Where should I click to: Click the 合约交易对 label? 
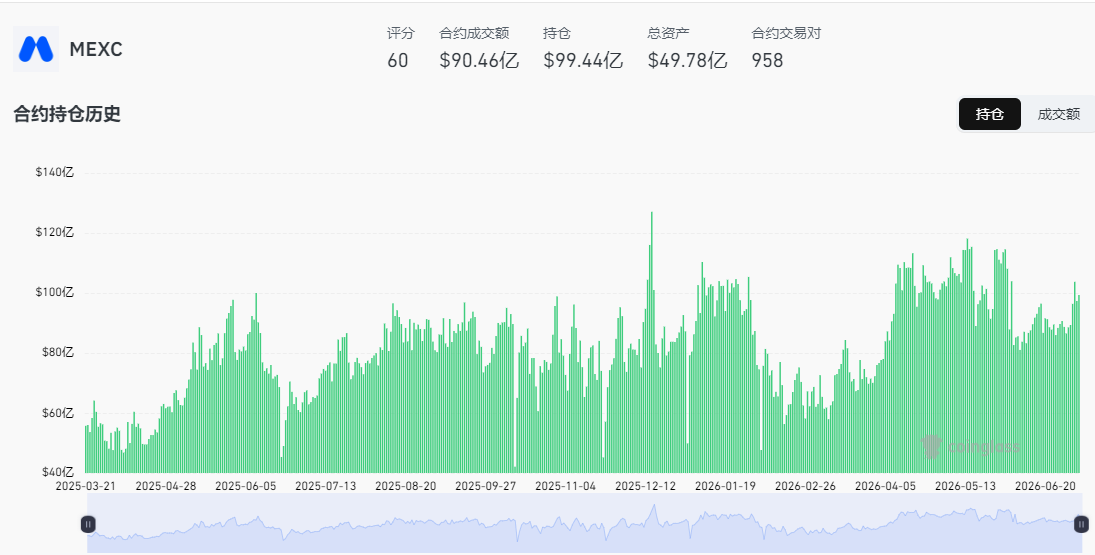pos(786,33)
